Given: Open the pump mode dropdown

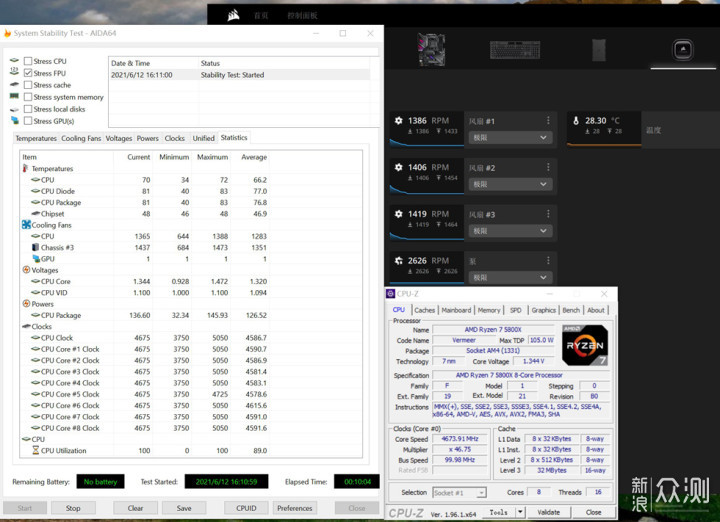Looking at the screenshot, I should point(510,278).
